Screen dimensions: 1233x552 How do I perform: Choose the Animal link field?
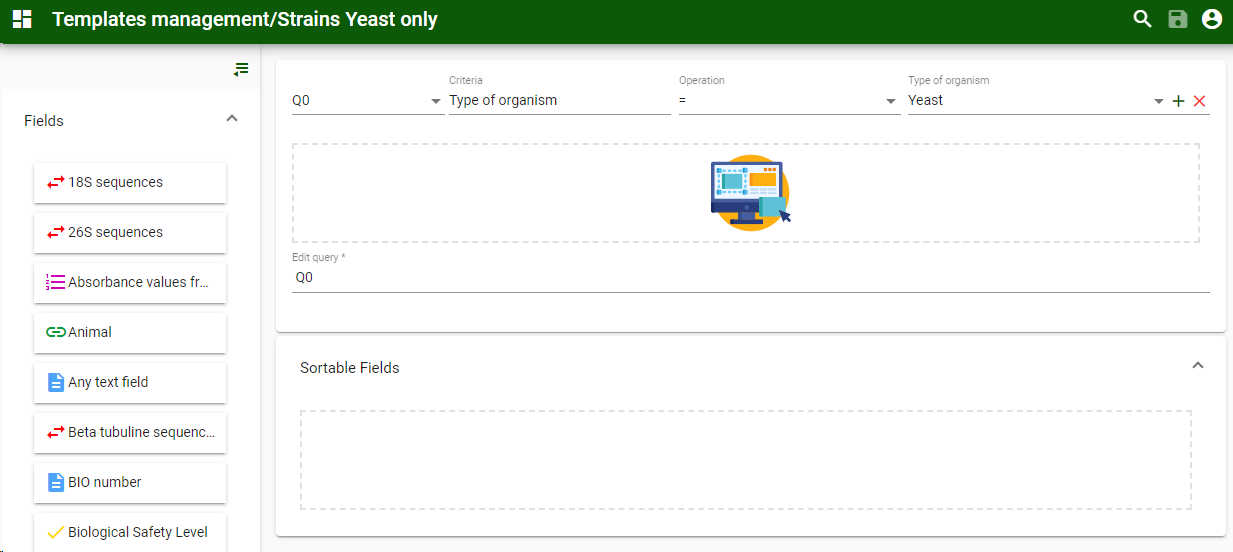pyautogui.click(x=130, y=333)
